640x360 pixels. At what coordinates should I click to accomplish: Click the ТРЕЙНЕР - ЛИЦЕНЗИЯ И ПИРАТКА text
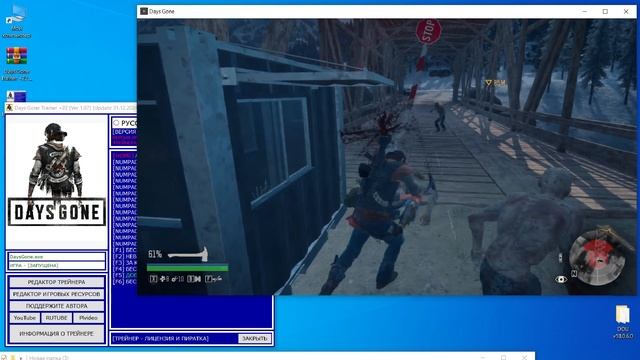click(x=160, y=338)
